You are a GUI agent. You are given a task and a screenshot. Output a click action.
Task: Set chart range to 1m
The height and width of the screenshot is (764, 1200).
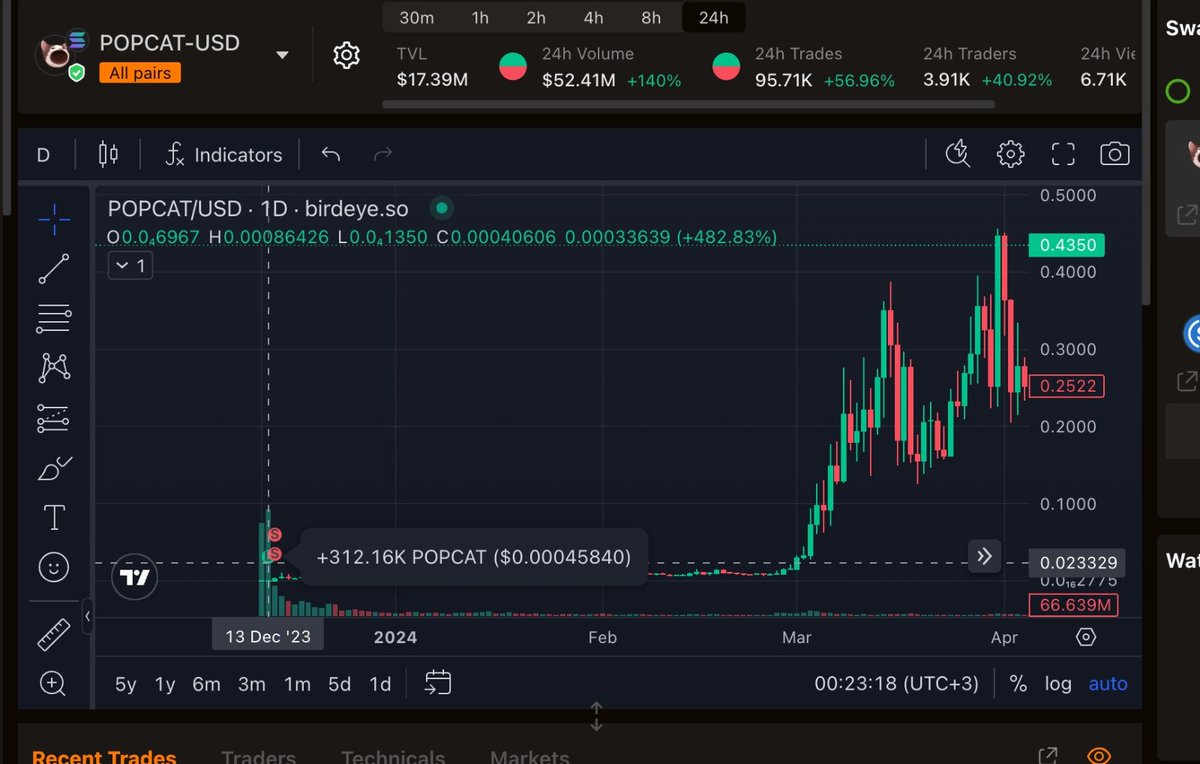pyautogui.click(x=297, y=684)
